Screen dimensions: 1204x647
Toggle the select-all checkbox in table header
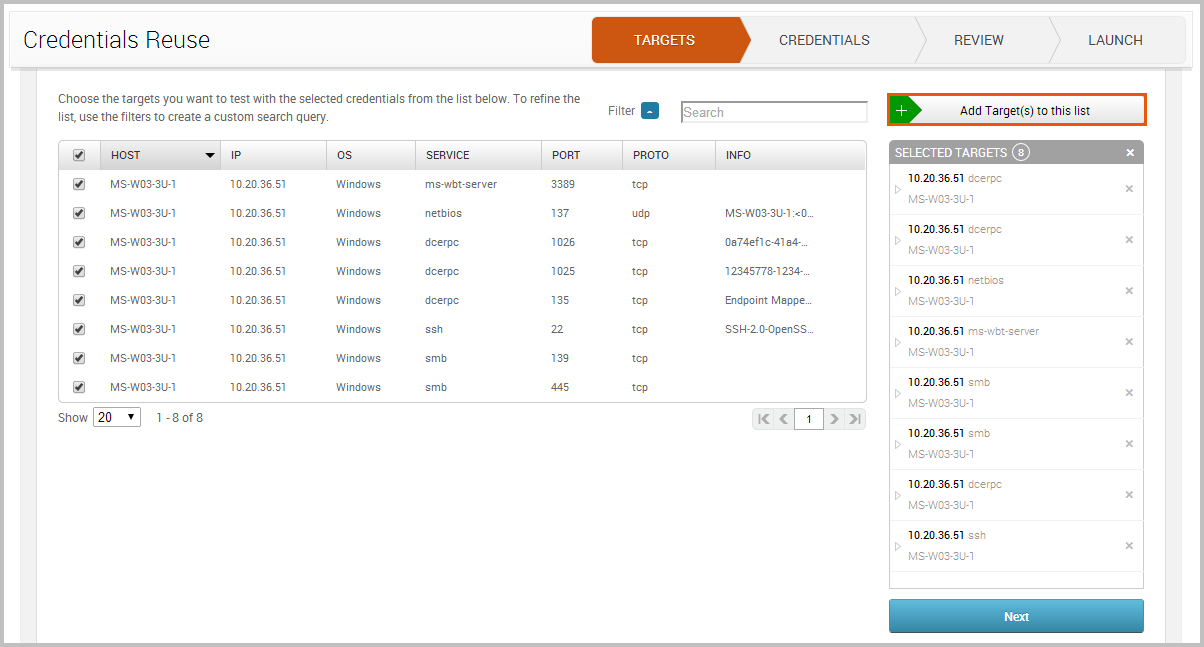click(x=79, y=155)
